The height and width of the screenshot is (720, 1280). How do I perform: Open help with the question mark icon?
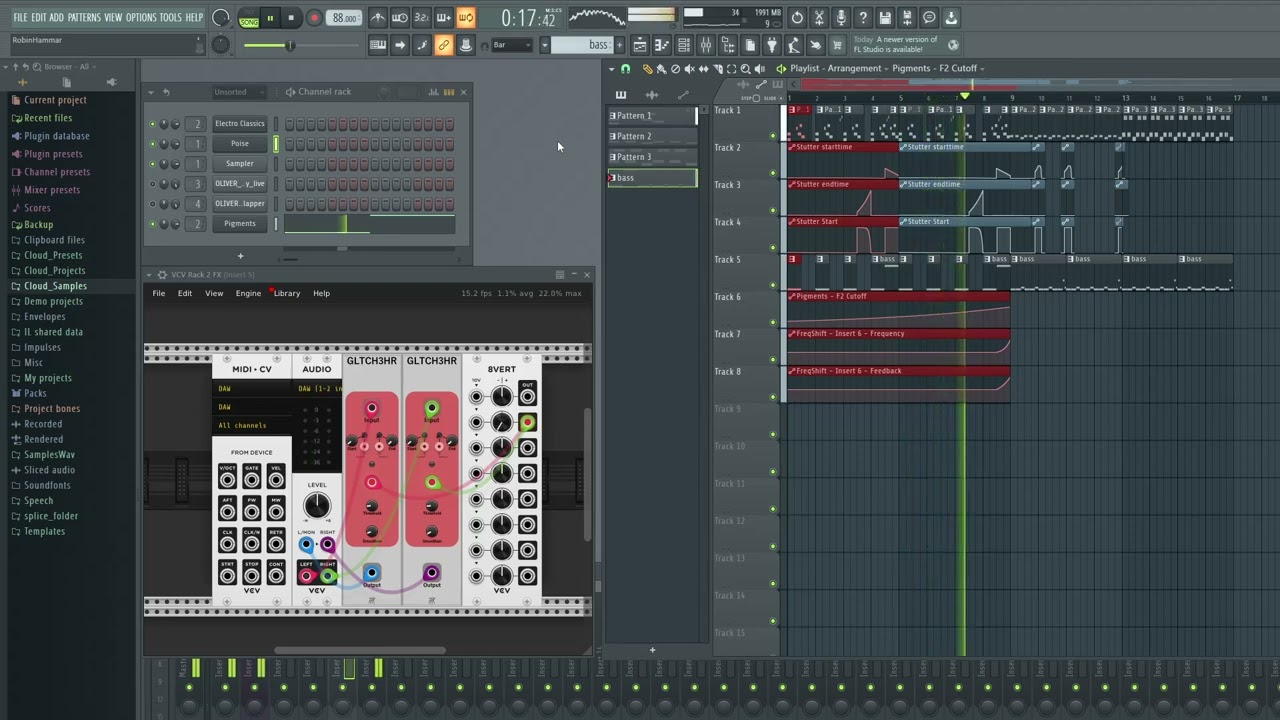pos(863,18)
